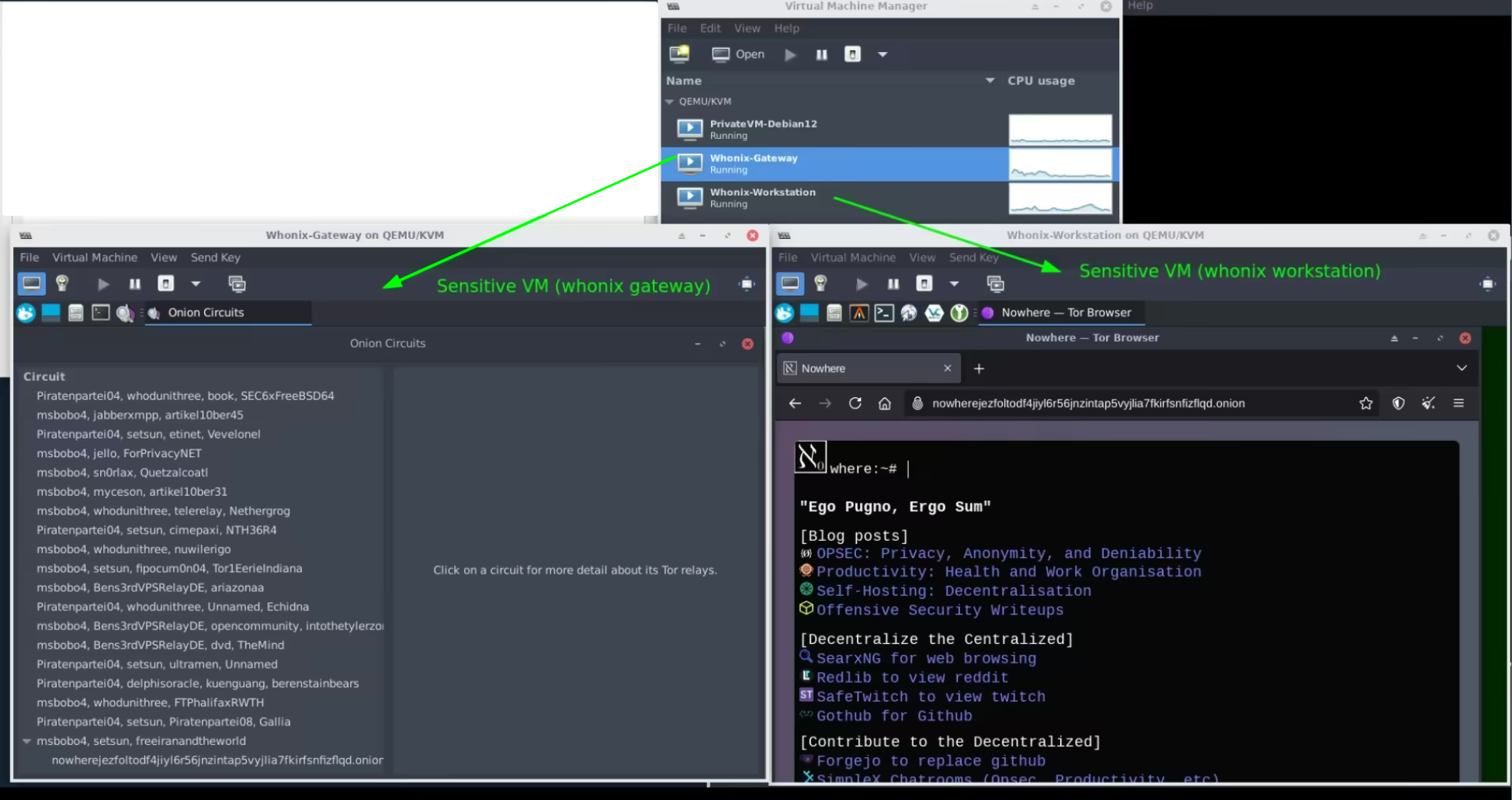
Task: Open power options dropdown in Whonix-Workstation toolbar
Action: coord(954,284)
